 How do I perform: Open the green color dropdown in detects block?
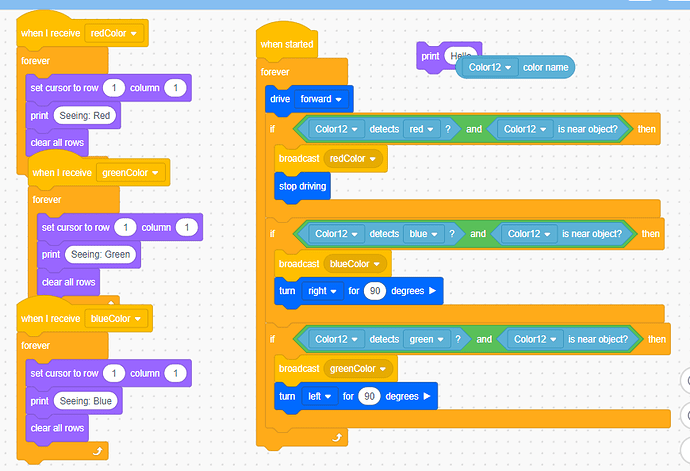(426, 339)
